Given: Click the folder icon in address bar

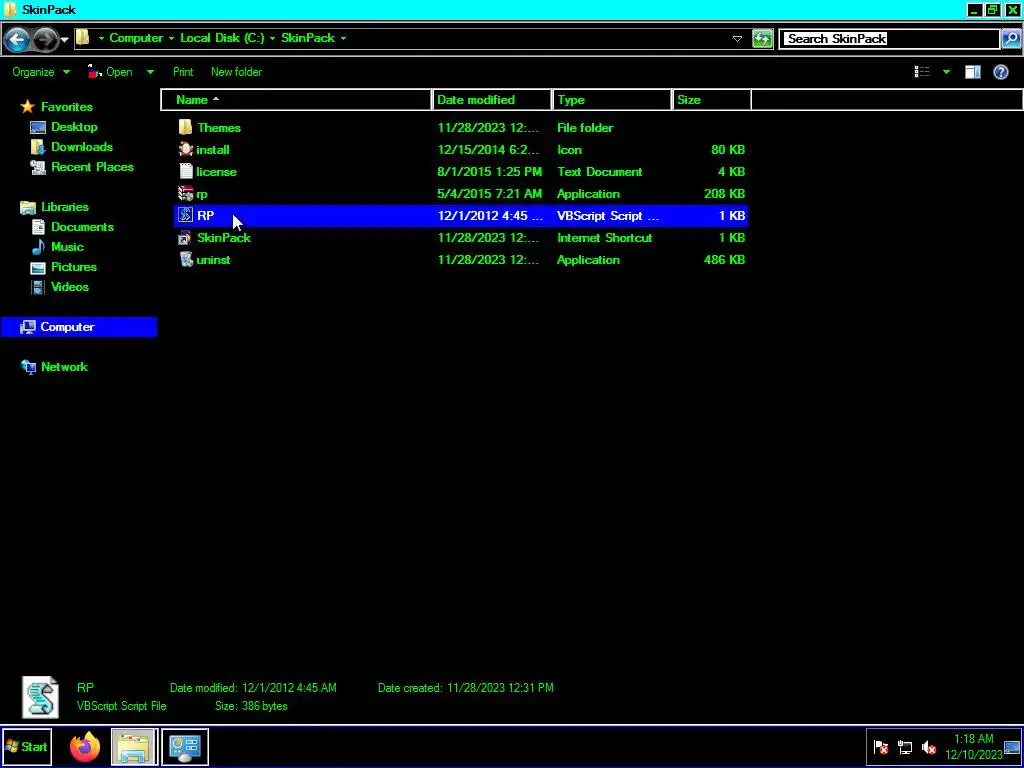Looking at the screenshot, I should (82, 38).
